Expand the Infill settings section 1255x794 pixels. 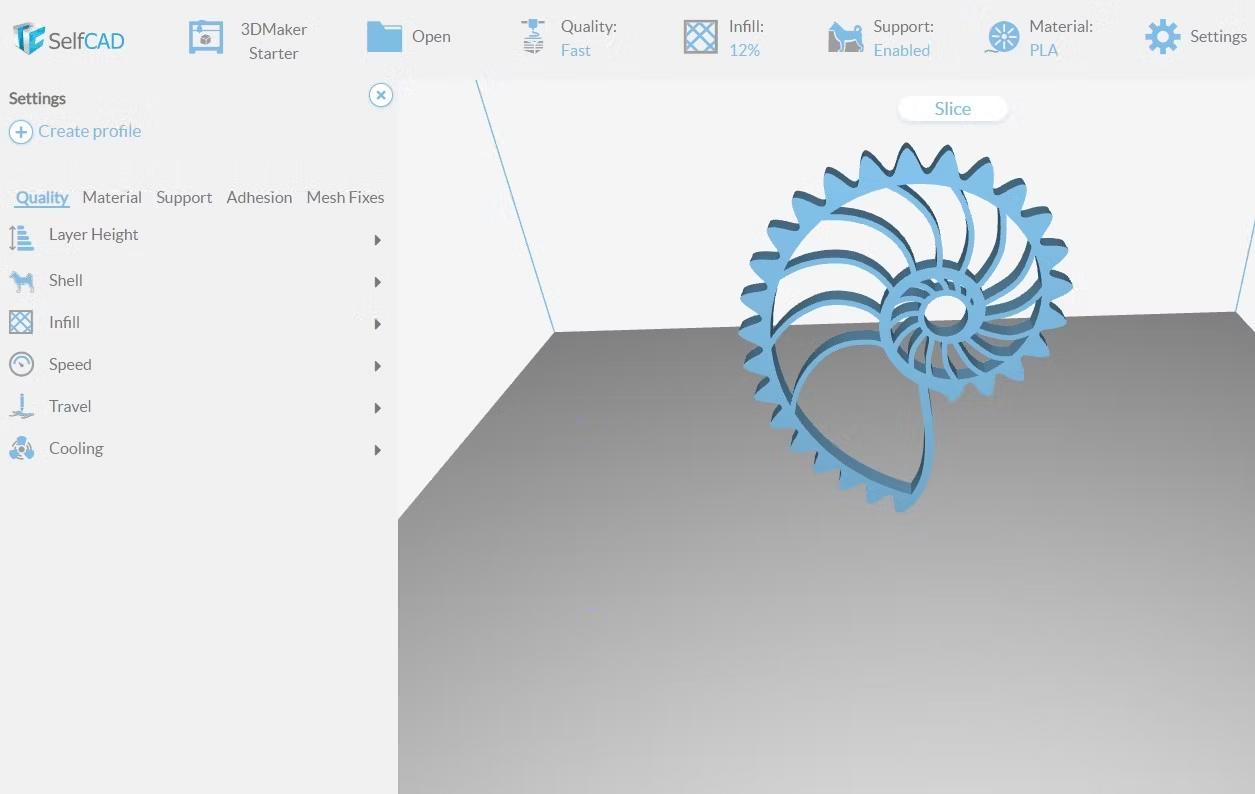378,324
